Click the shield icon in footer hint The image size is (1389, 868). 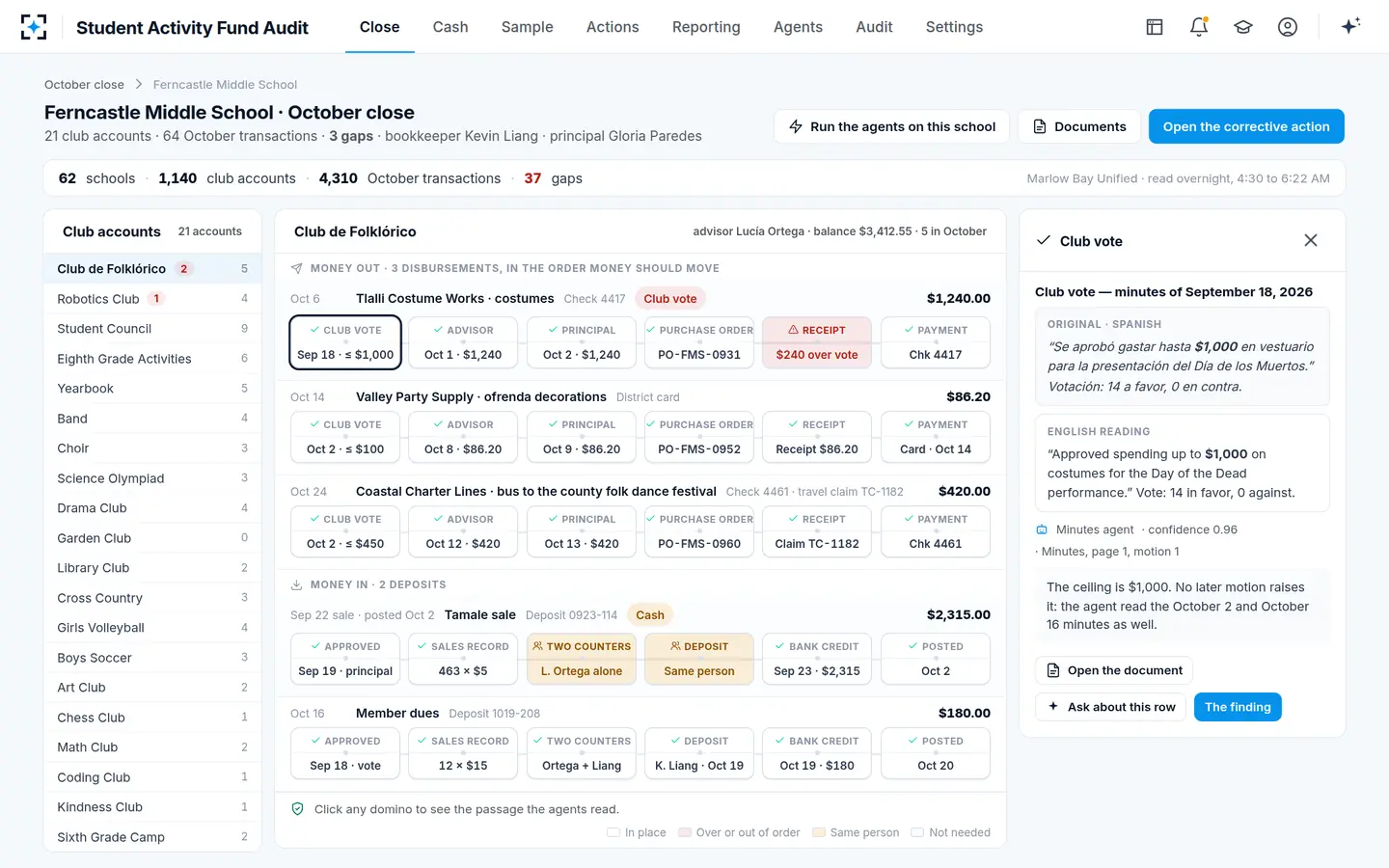(x=298, y=809)
